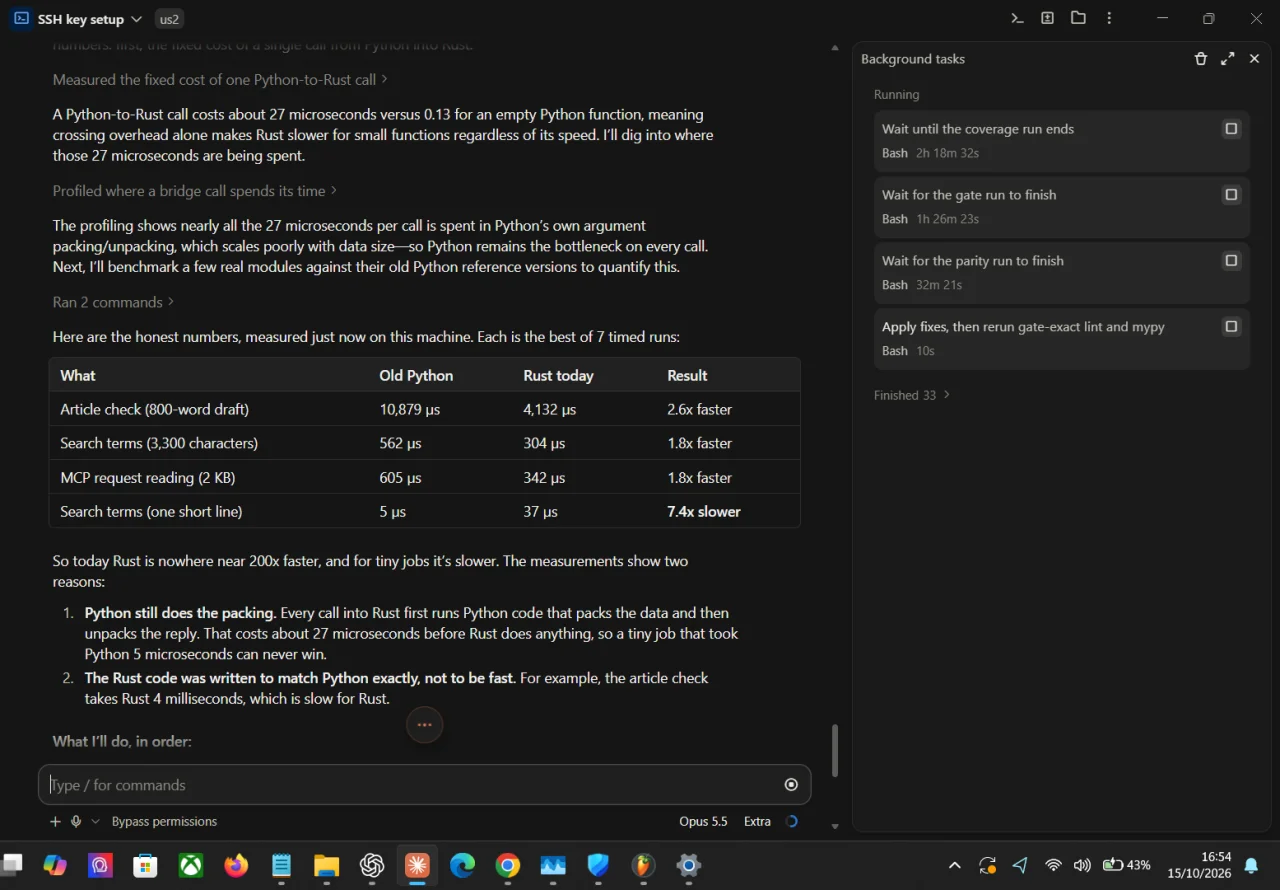
Task: Open the Copilot app from the taskbar
Action: 55,865
